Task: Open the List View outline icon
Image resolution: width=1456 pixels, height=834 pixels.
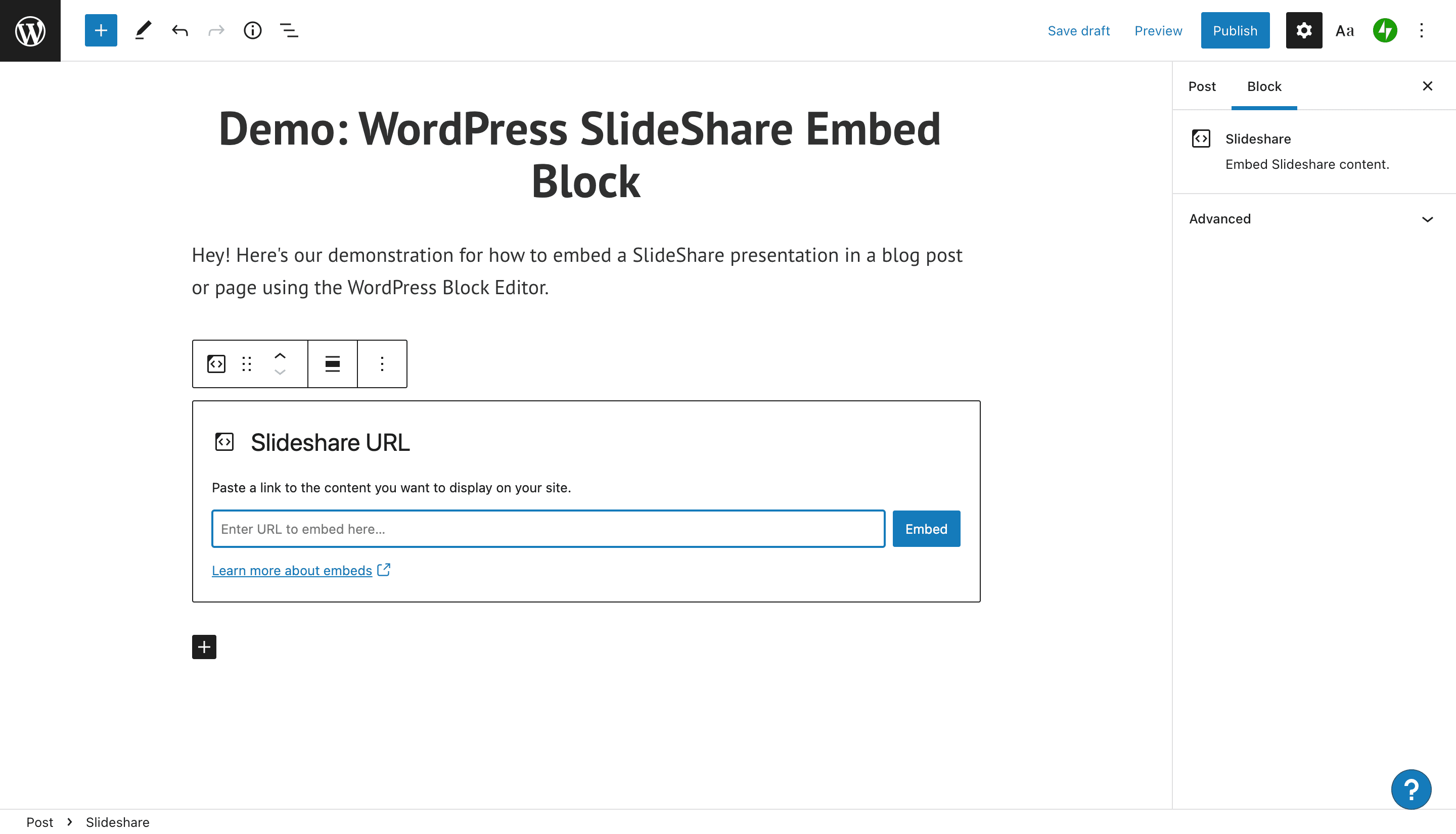Action: (x=289, y=30)
